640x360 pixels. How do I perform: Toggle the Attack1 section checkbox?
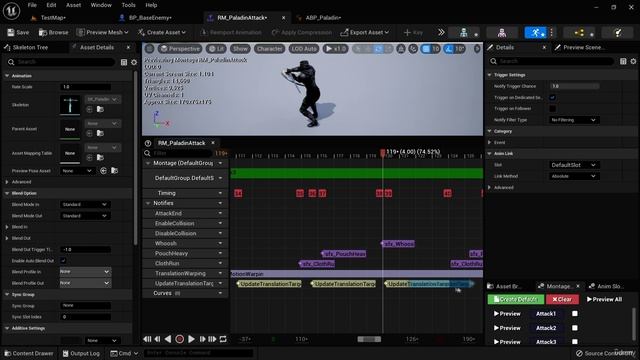[x=575, y=313]
